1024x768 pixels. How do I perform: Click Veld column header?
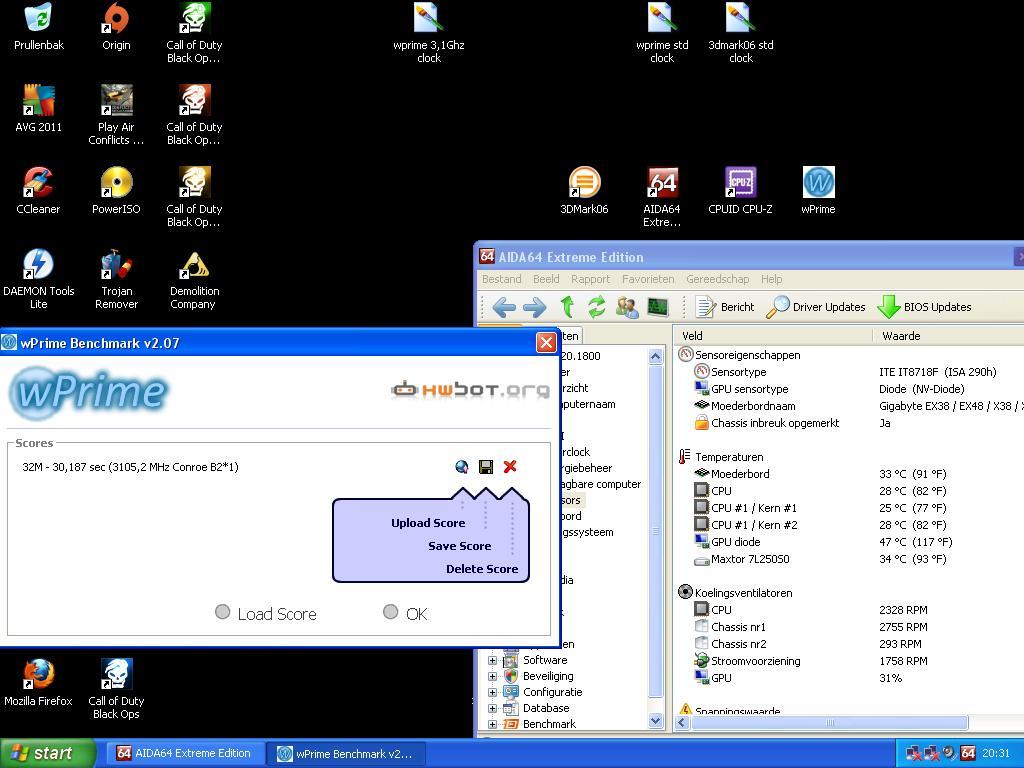(773, 336)
